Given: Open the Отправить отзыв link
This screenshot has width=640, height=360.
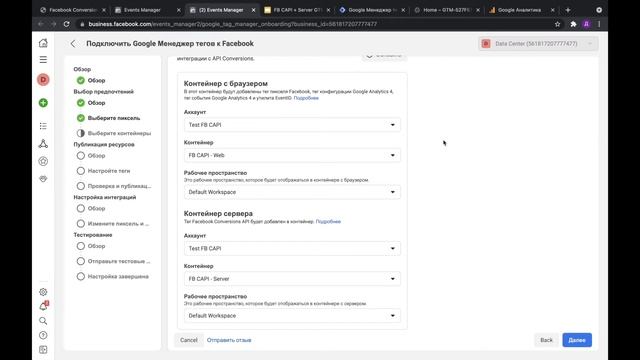Looking at the screenshot, I should (x=229, y=340).
